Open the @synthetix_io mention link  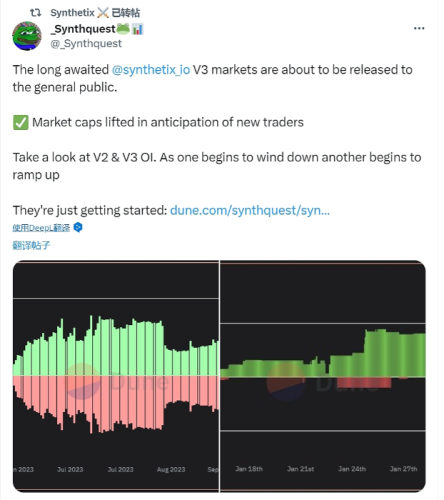point(151,70)
